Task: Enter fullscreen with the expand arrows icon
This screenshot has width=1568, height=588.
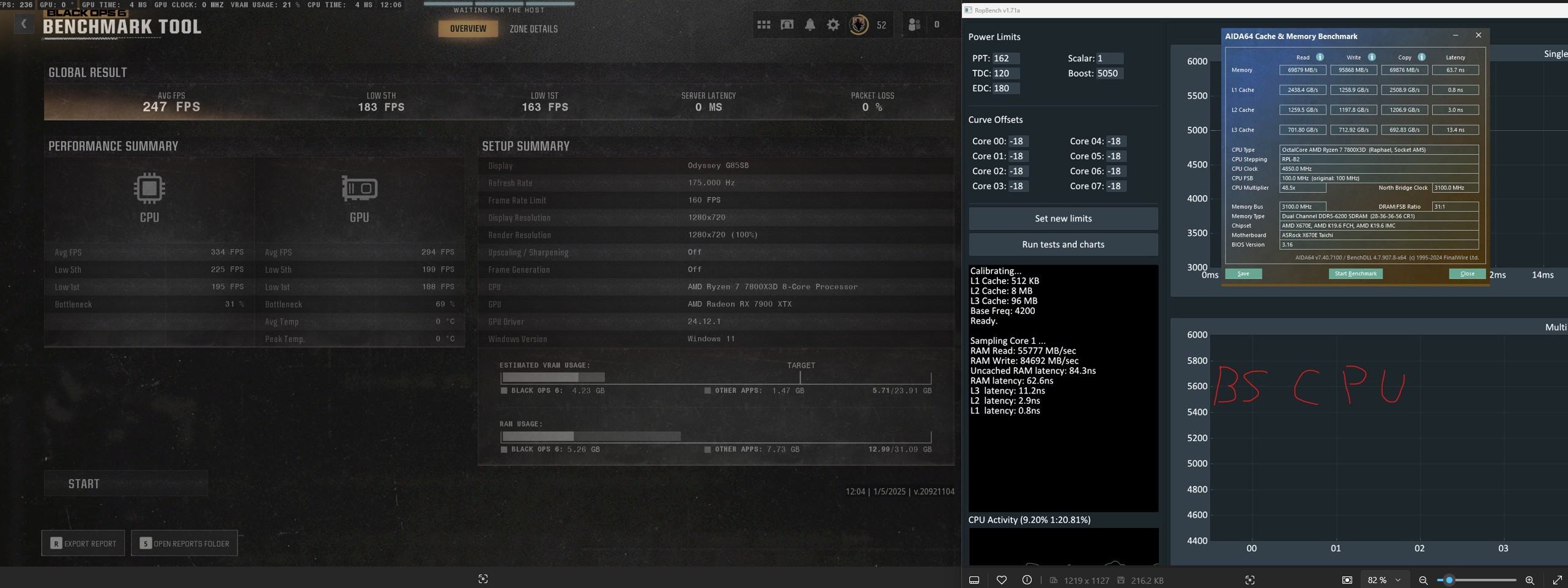Action: click(1557, 580)
